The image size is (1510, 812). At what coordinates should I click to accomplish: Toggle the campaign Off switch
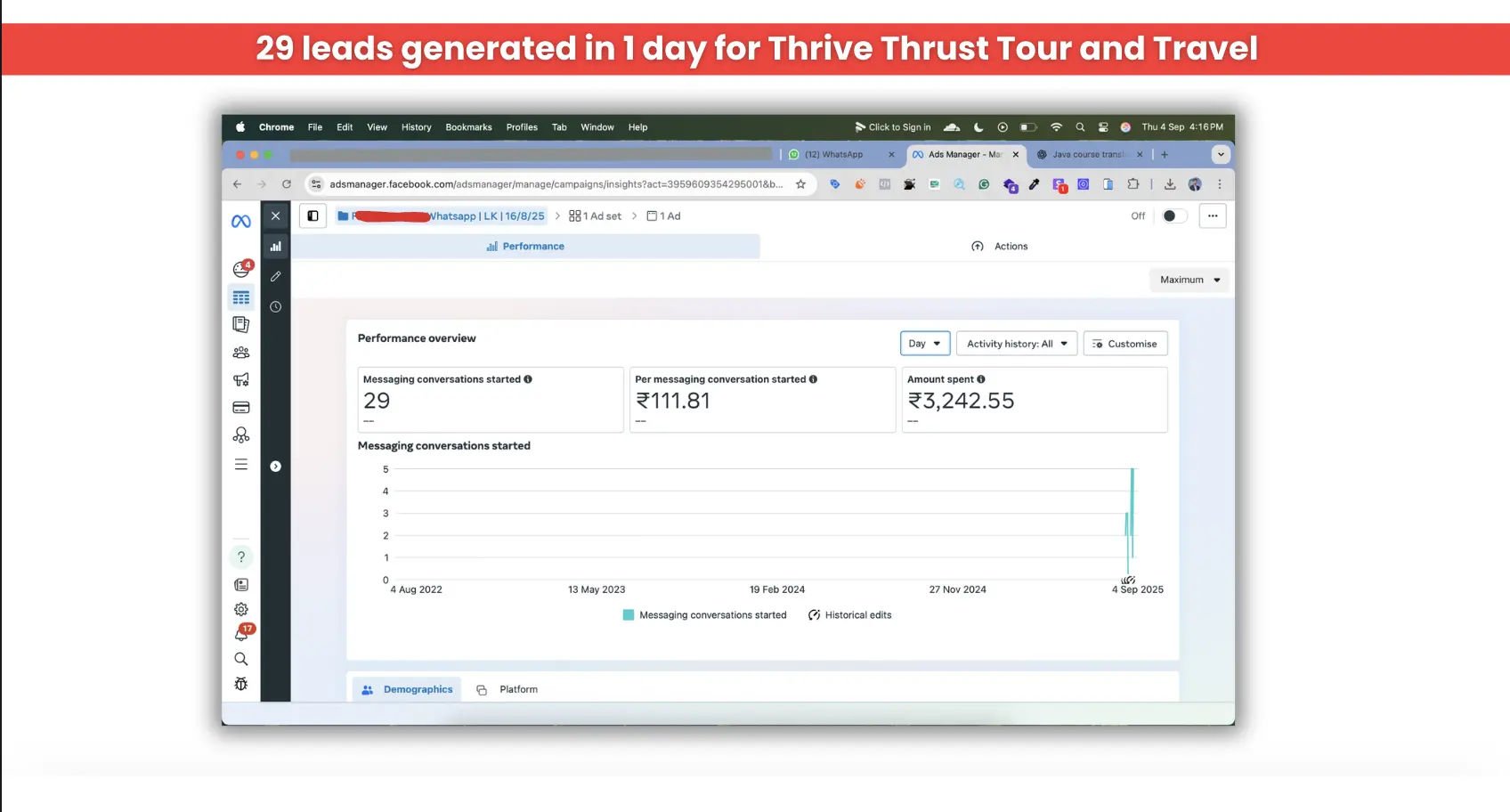pyautogui.click(x=1174, y=215)
